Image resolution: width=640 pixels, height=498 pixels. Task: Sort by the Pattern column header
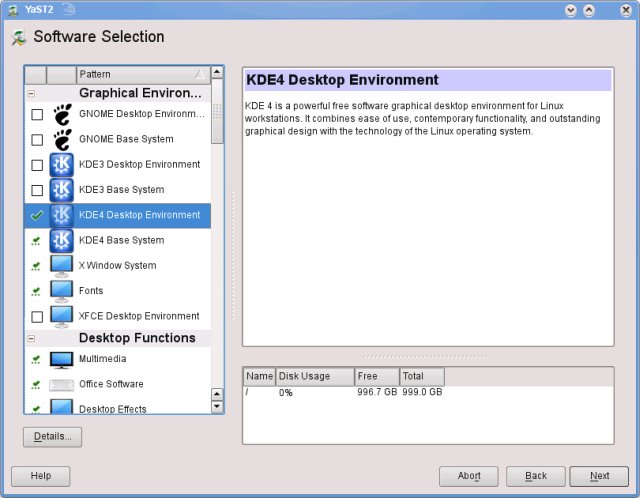[143, 75]
